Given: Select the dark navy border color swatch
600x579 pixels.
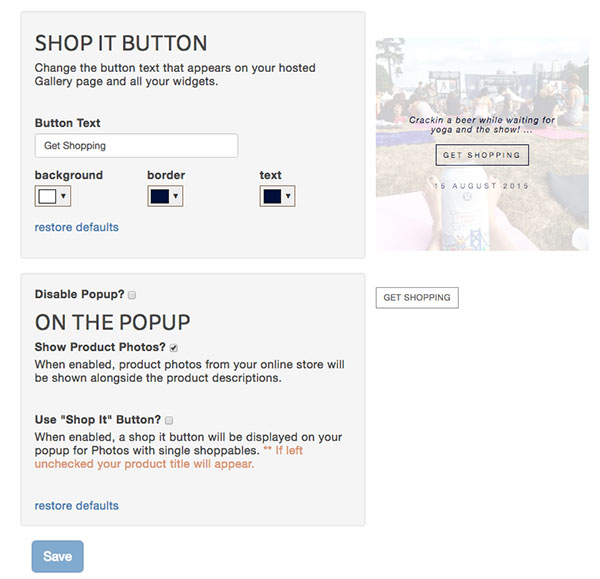Looking at the screenshot, I should [159, 196].
